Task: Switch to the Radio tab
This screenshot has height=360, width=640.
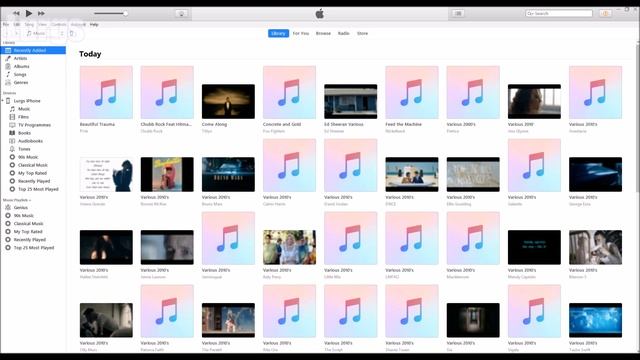Action: (344, 33)
